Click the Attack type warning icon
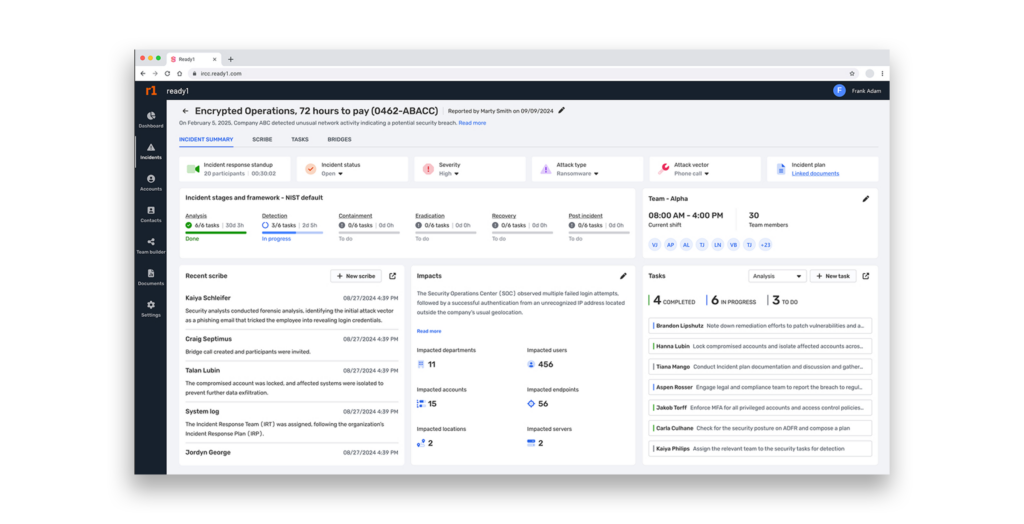The image size is (1024, 524). 545,169
